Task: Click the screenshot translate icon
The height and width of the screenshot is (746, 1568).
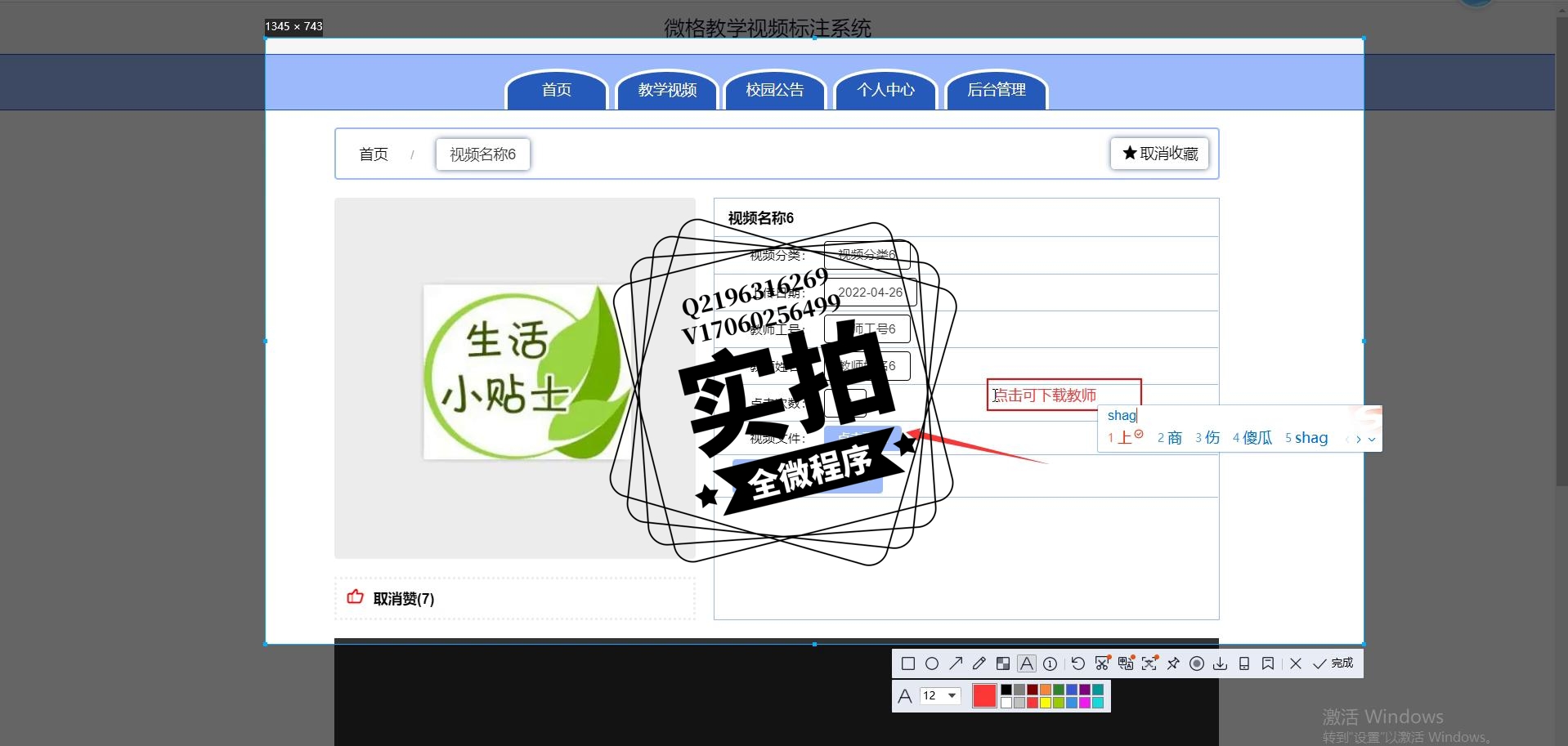Action: [1126, 663]
